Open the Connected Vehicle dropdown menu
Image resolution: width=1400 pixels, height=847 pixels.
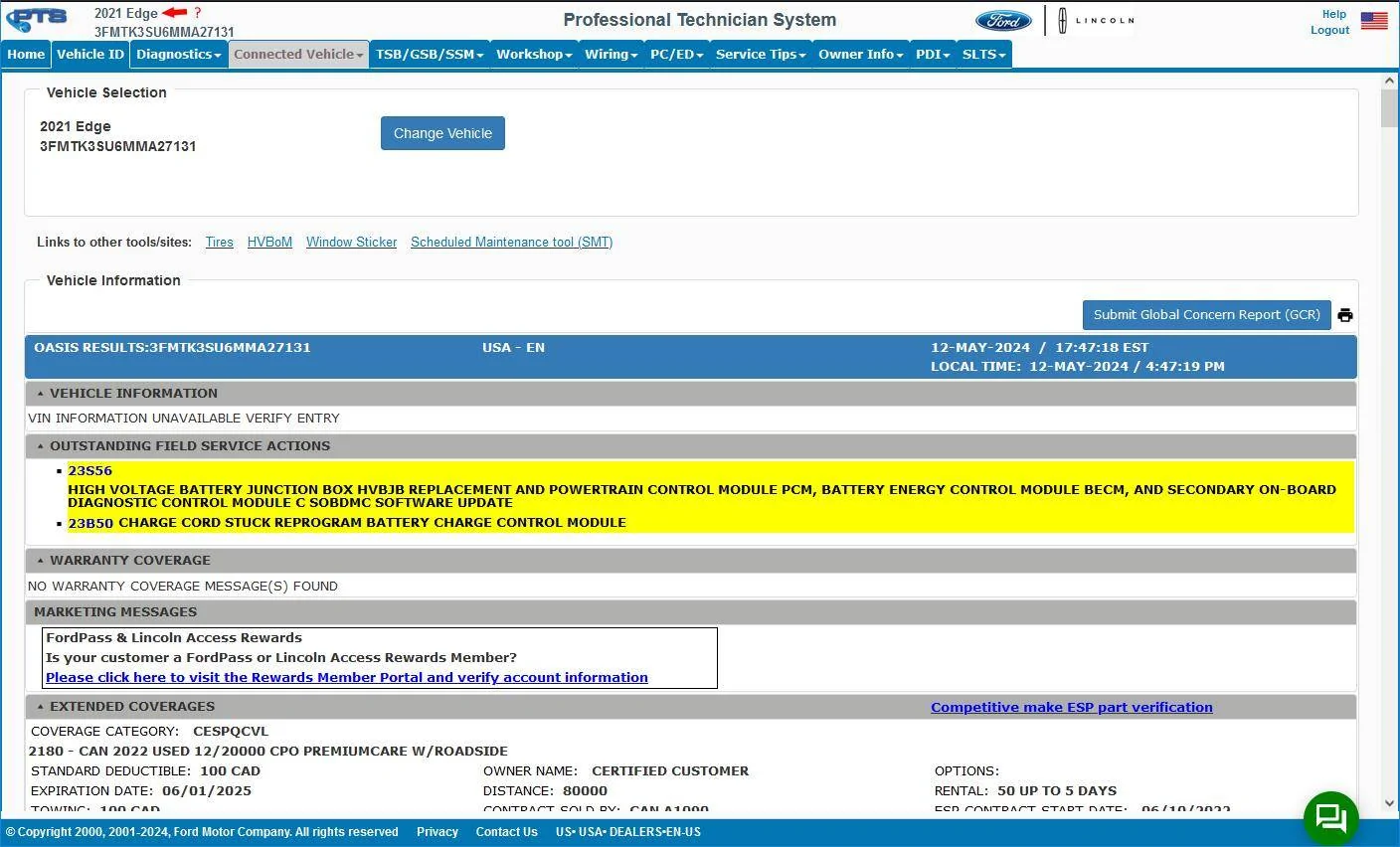298,55
